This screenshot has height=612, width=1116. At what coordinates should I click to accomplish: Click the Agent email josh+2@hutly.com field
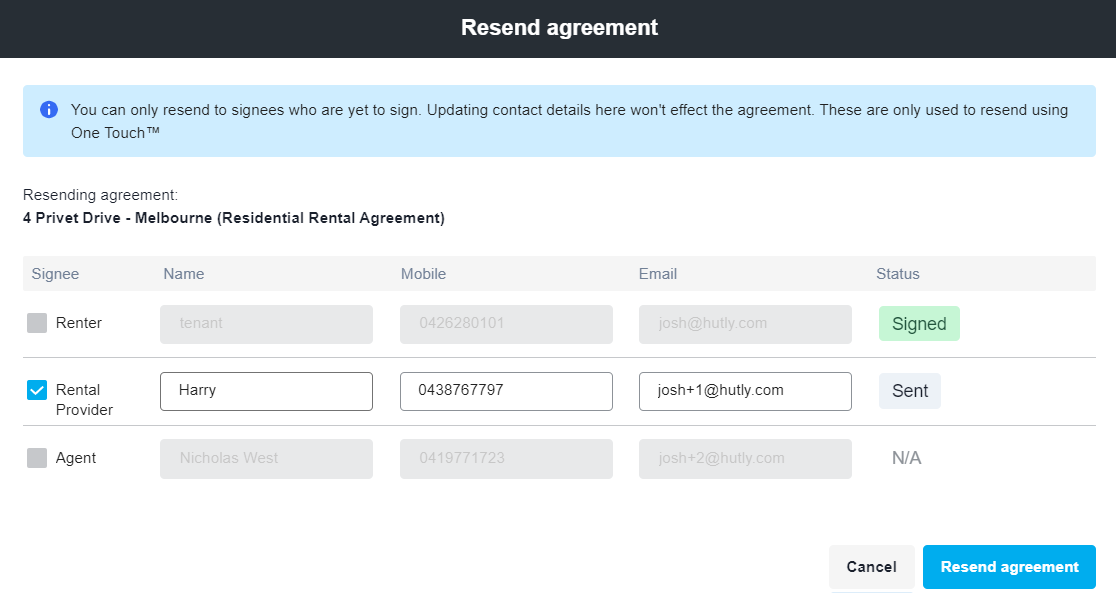click(745, 458)
